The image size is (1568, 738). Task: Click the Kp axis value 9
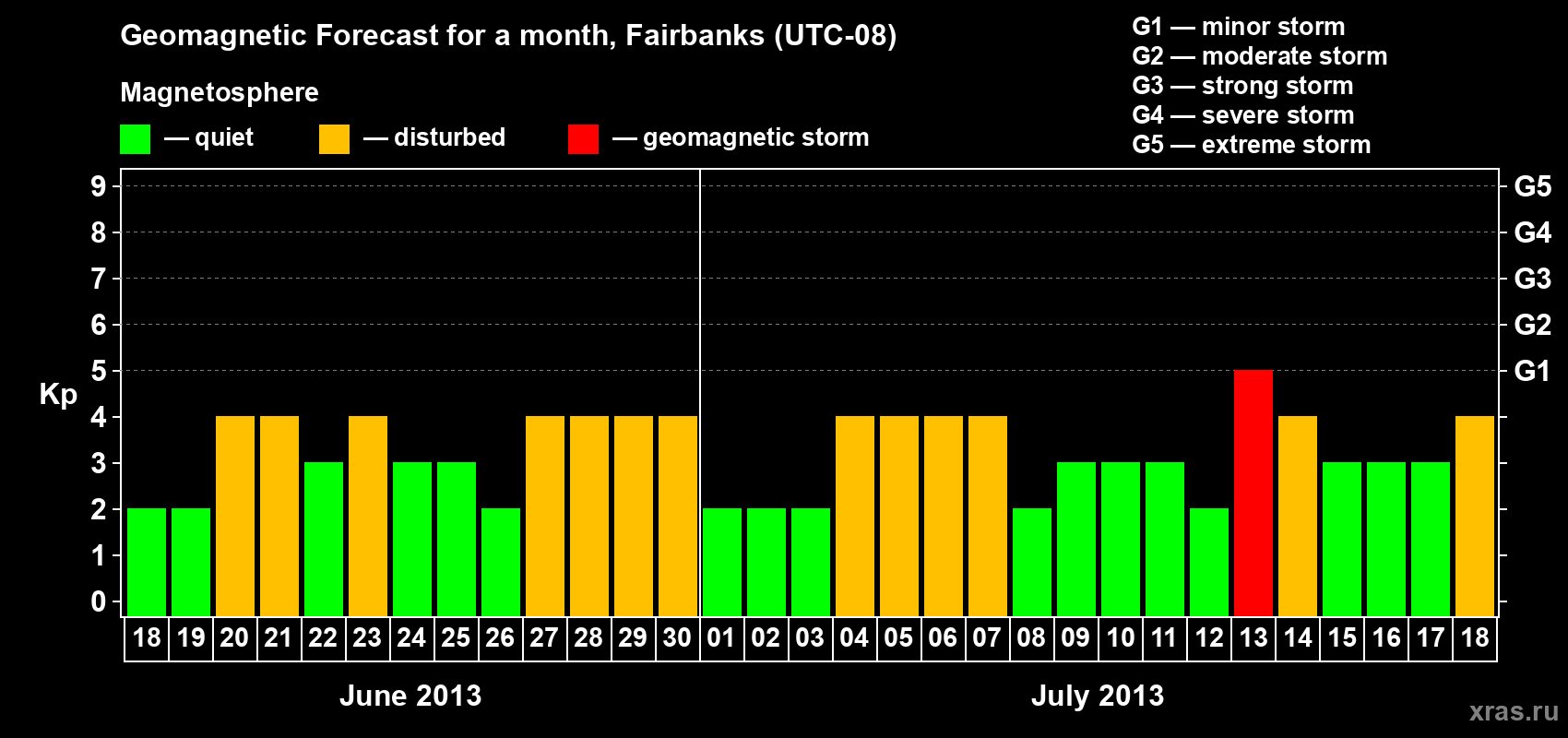[99, 186]
